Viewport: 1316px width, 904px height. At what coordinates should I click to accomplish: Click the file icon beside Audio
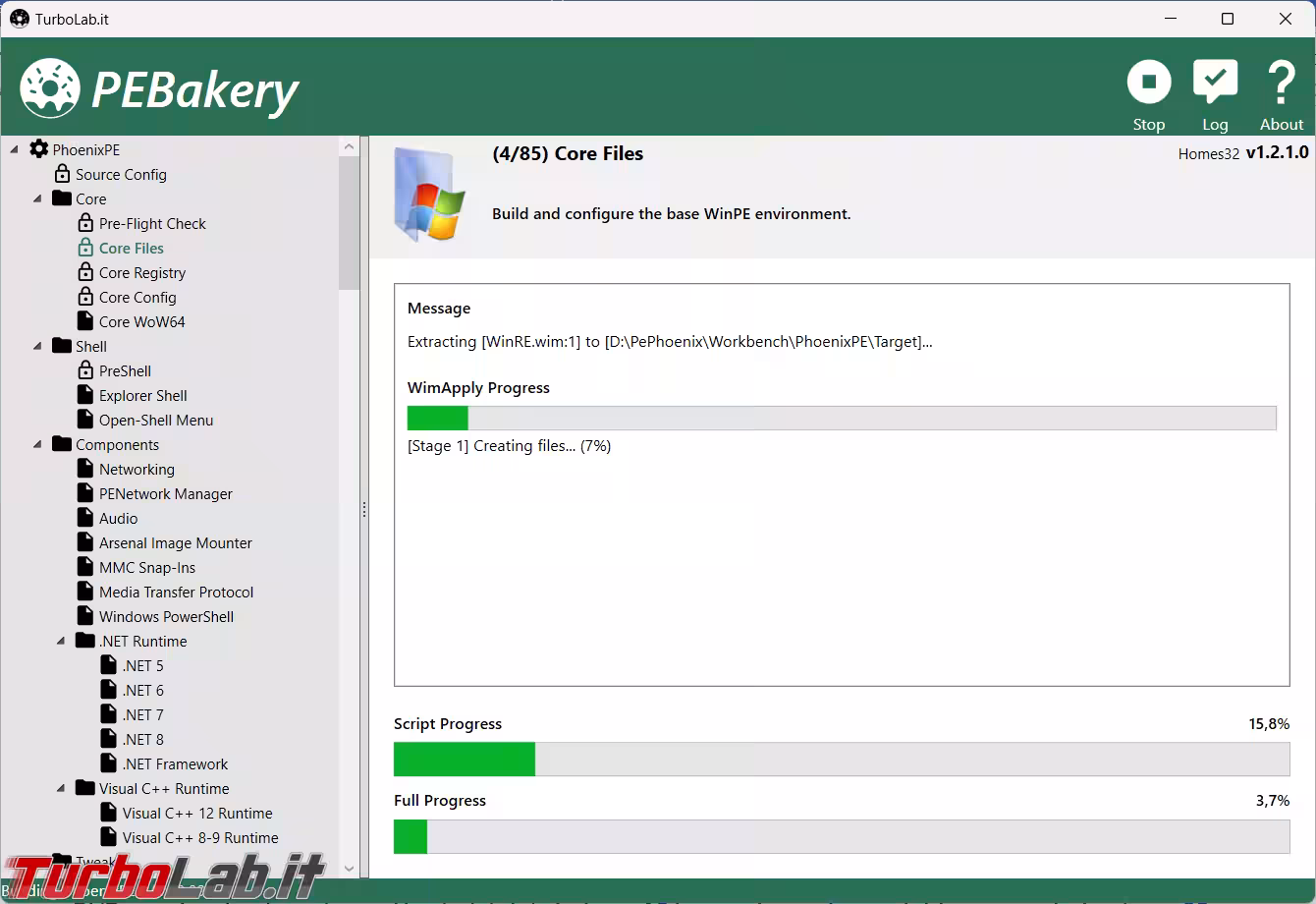pos(86,518)
